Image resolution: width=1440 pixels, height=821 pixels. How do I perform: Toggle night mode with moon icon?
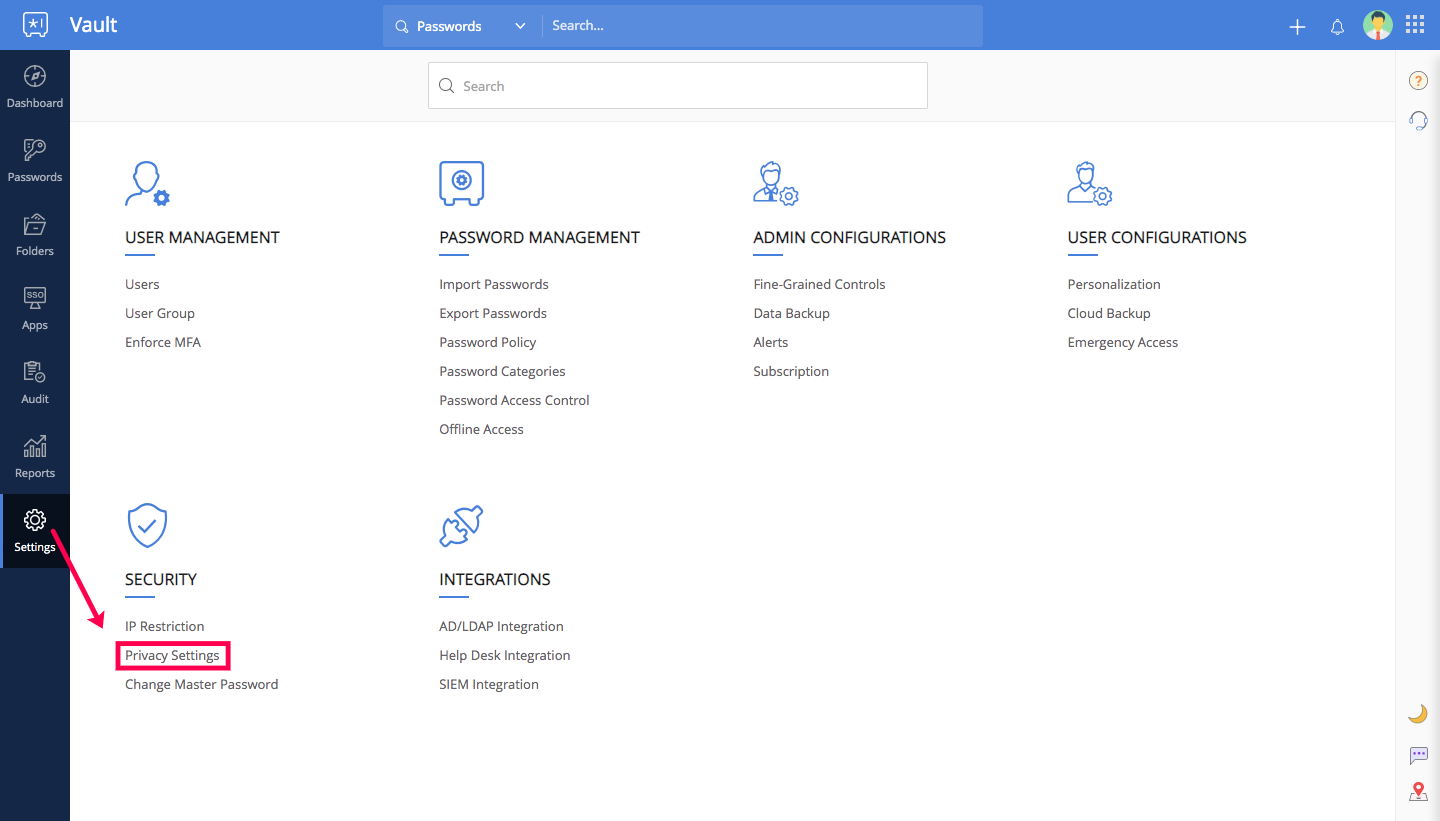tap(1417, 714)
